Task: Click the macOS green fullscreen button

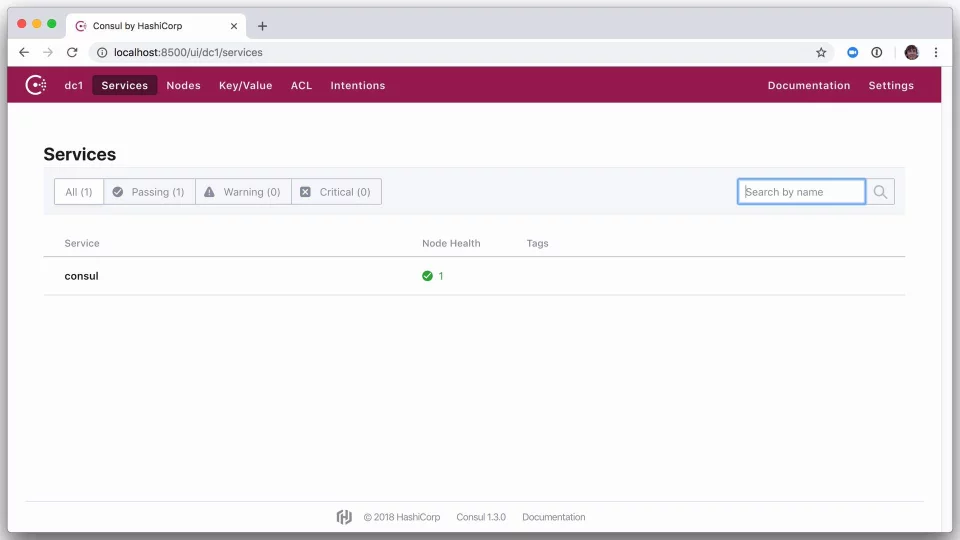Action: (51, 23)
